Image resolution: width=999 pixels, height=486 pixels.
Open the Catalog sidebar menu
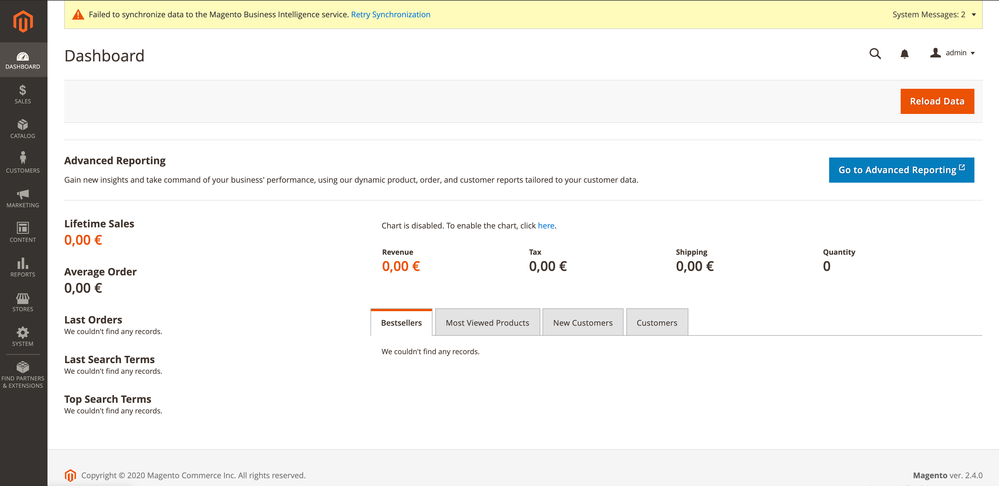[x=22, y=129]
